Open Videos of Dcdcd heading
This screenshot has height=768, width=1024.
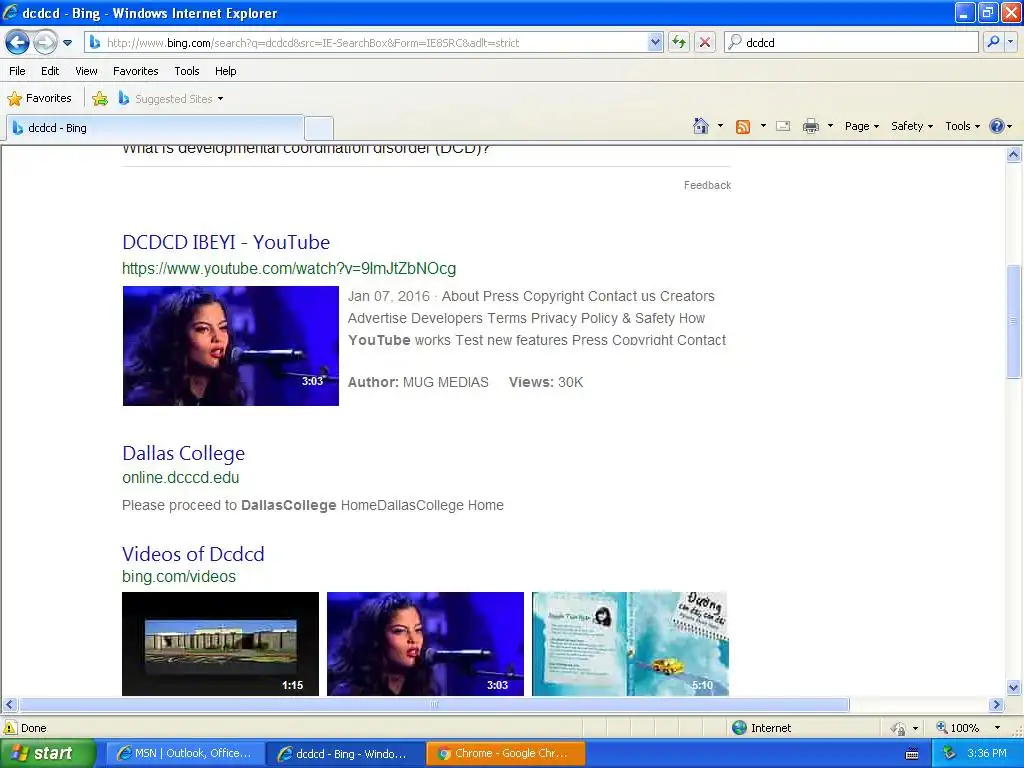pos(193,554)
